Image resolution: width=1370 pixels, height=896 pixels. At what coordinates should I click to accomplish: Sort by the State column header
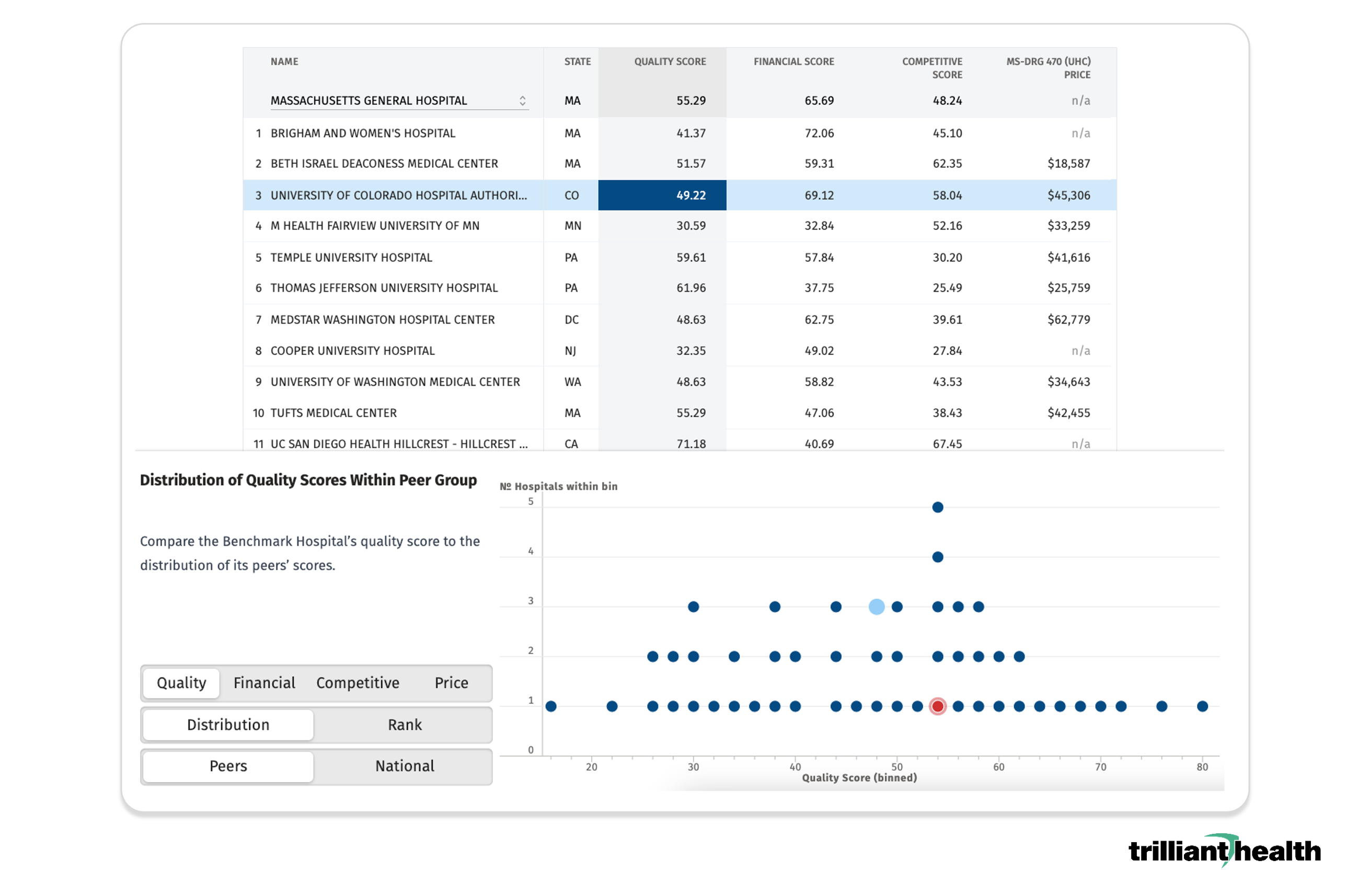point(578,62)
